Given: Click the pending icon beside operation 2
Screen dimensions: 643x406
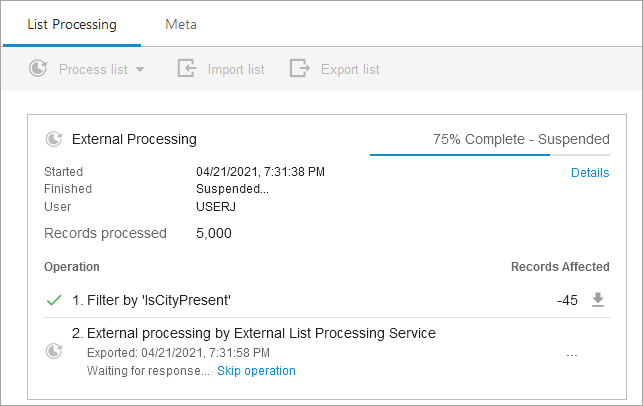Looking at the screenshot, I should pyautogui.click(x=54, y=351).
